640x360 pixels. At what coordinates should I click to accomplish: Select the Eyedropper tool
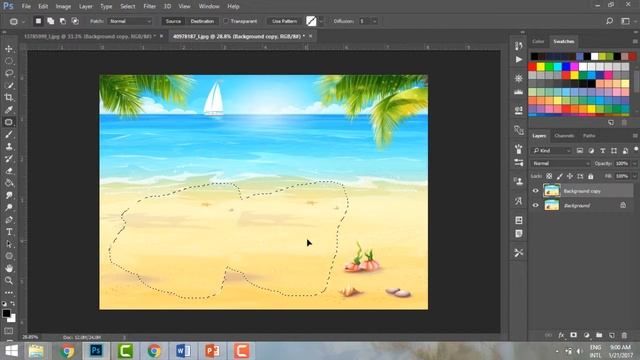coord(9,109)
